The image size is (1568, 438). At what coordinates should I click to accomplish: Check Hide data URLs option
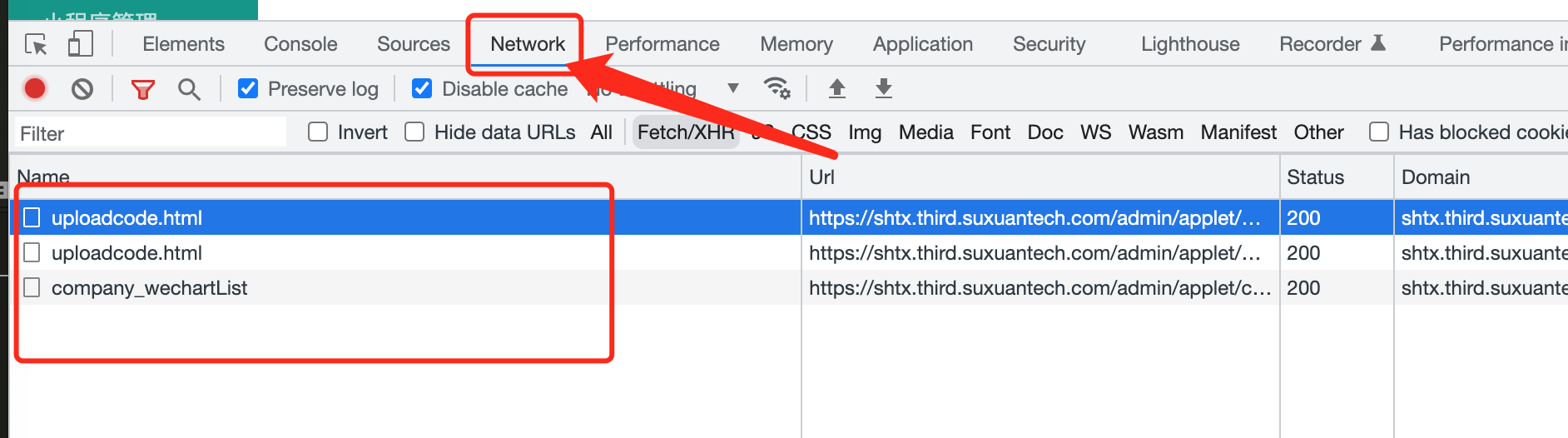click(414, 132)
